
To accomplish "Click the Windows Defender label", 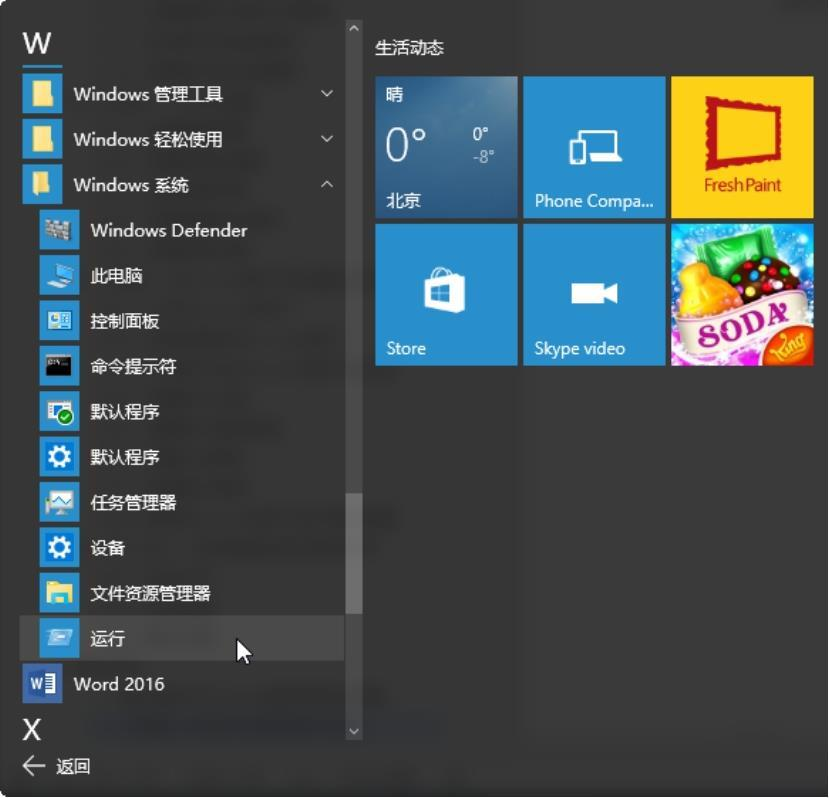I will (169, 231).
